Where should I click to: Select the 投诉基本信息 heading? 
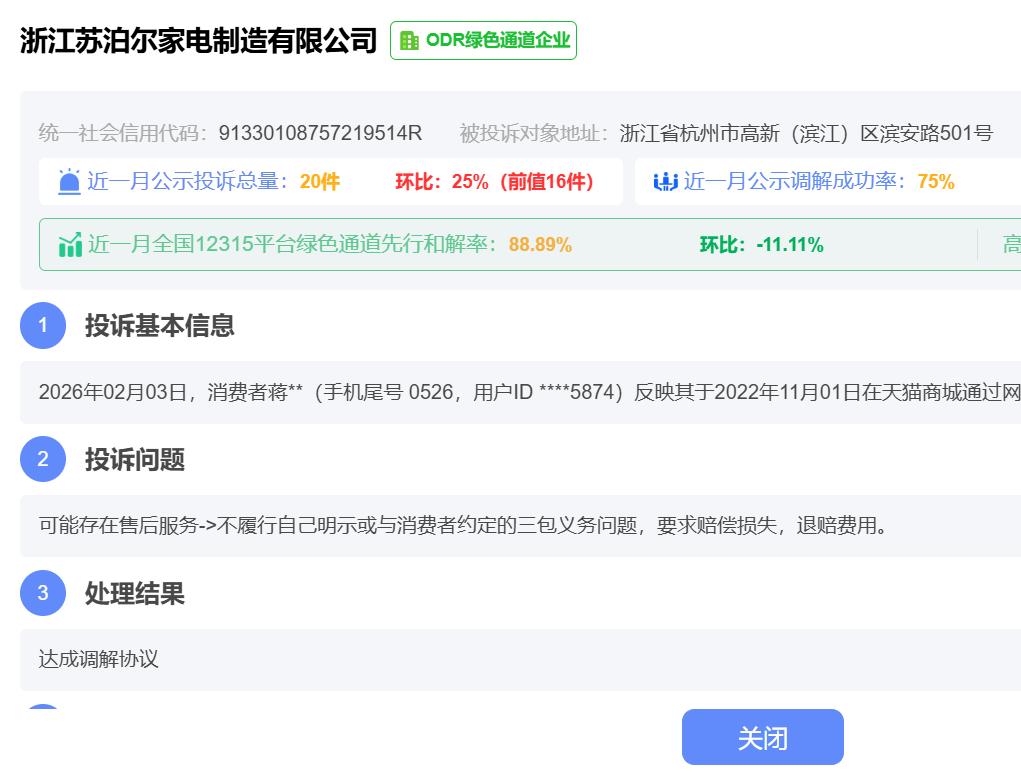(x=160, y=326)
